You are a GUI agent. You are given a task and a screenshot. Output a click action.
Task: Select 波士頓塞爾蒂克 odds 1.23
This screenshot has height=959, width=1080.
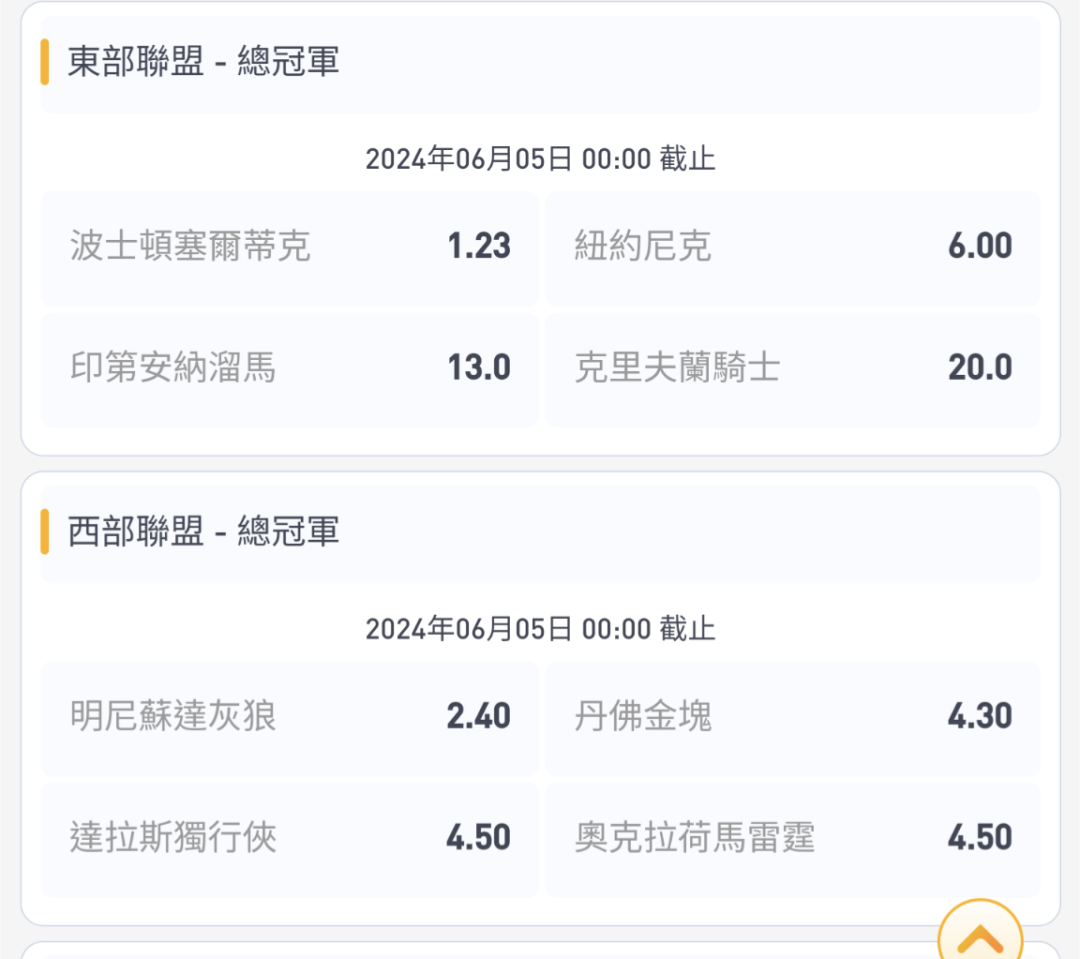coord(290,248)
